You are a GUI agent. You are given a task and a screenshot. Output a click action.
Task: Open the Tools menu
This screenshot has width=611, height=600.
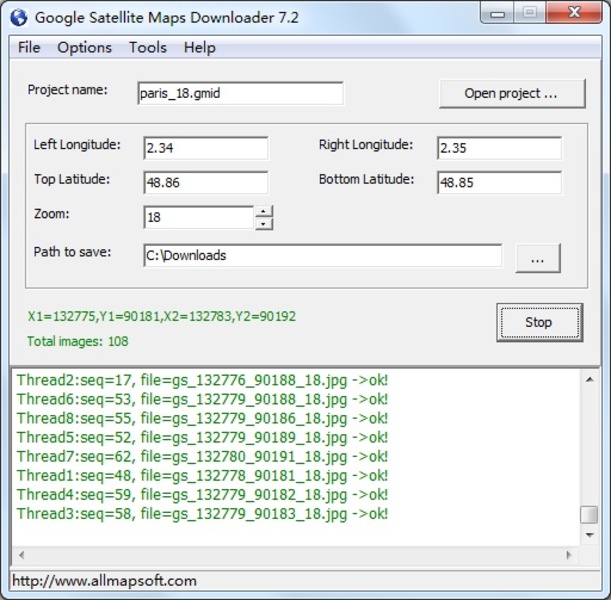click(x=148, y=48)
